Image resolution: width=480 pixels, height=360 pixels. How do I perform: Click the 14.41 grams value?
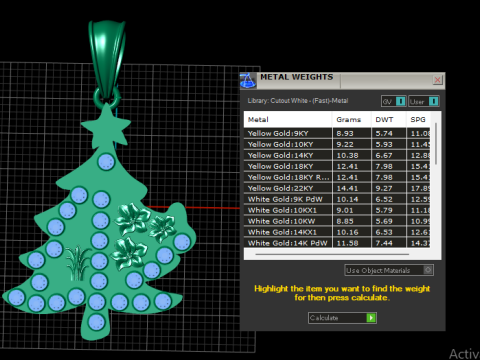pos(347,188)
